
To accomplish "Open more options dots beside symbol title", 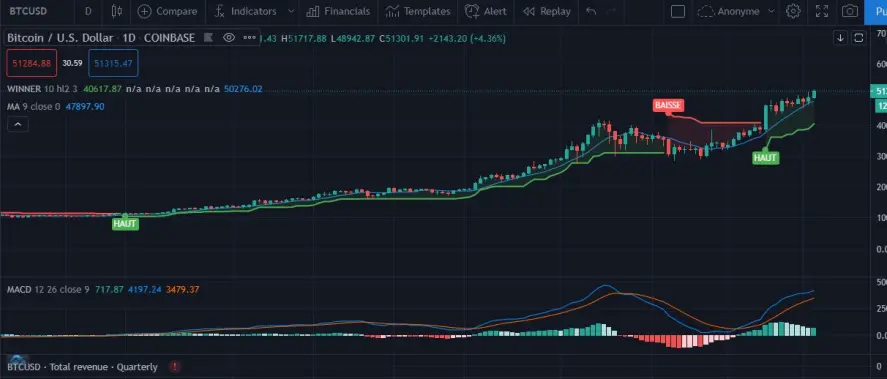I will pos(249,38).
